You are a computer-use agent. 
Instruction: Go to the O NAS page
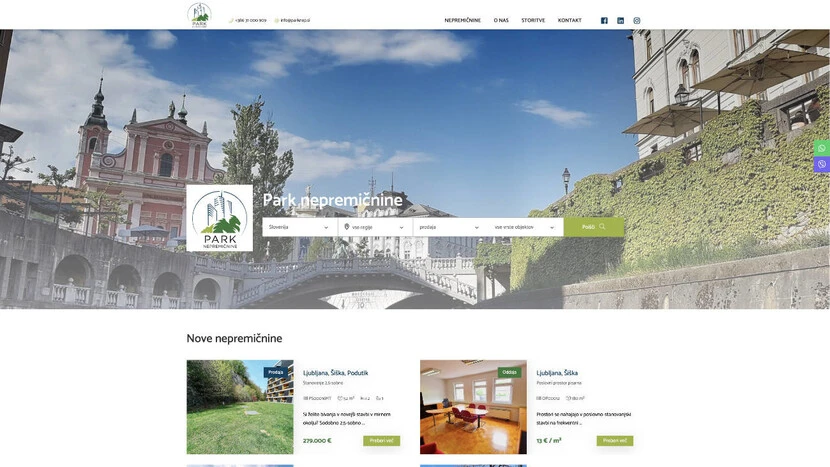(x=501, y=20)
